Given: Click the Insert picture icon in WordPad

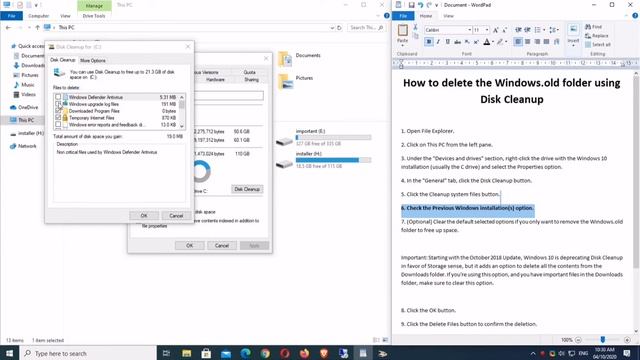Looking at the screenshot, I should coord(573,29).
